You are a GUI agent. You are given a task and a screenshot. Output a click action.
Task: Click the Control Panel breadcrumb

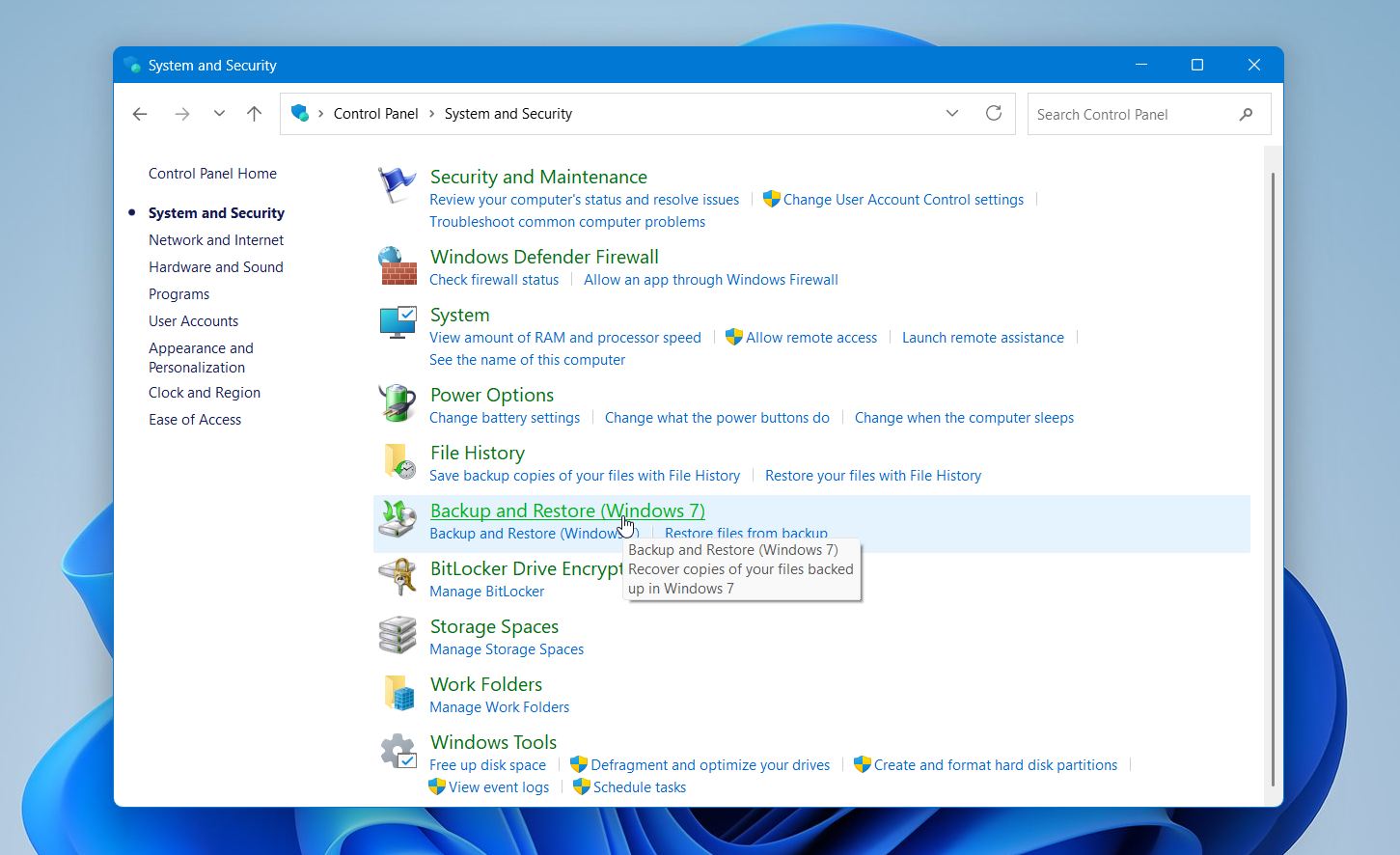375,114
